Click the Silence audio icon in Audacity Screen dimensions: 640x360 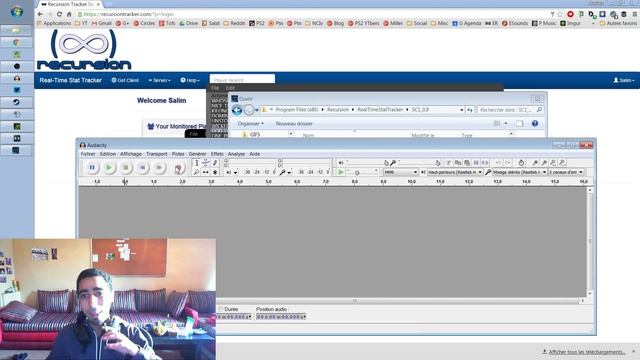pyautogui.click(x=485, y=163)
